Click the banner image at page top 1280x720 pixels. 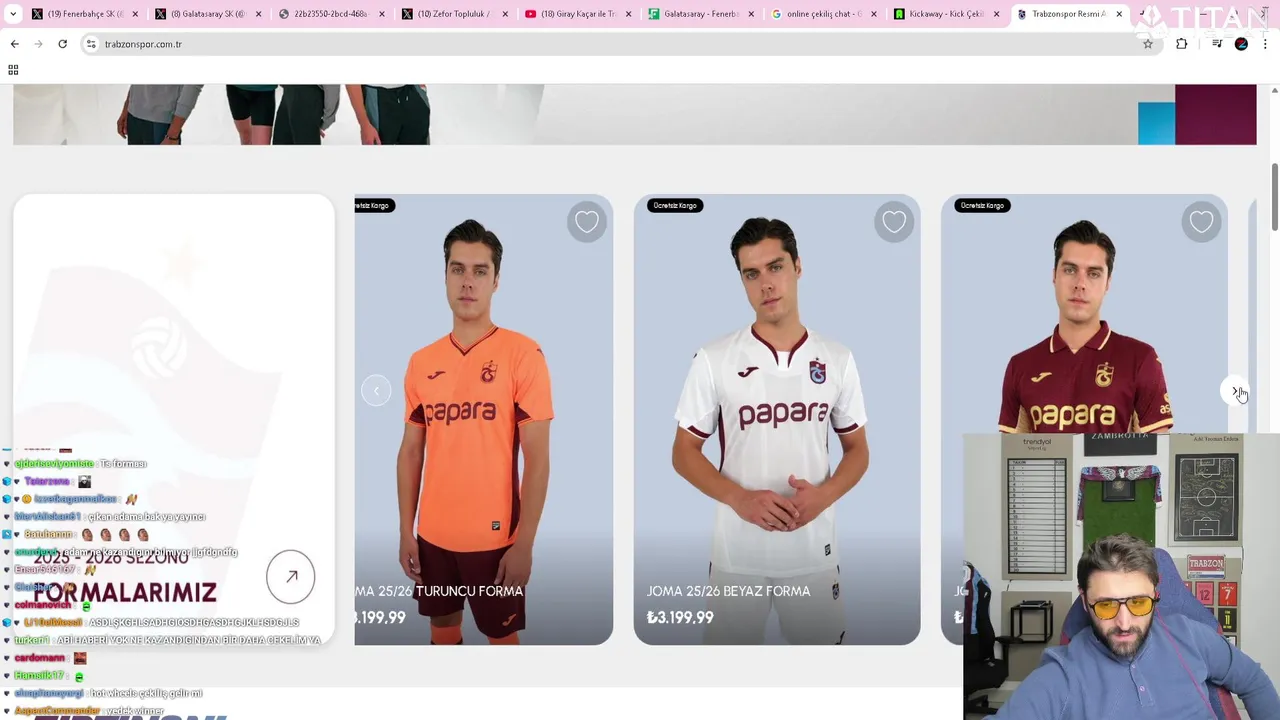(x=634, y=114)
